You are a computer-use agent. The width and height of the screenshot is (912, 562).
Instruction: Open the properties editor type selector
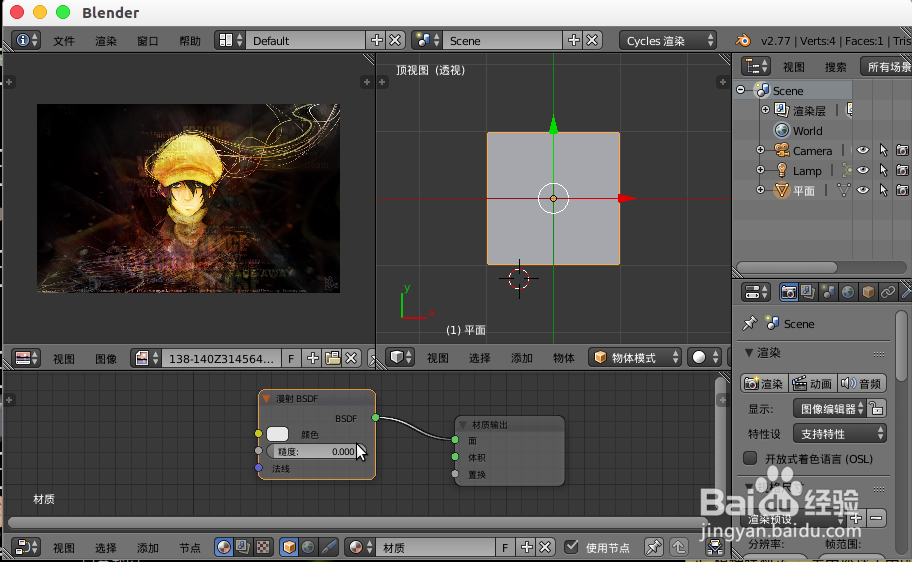point(757,291)
